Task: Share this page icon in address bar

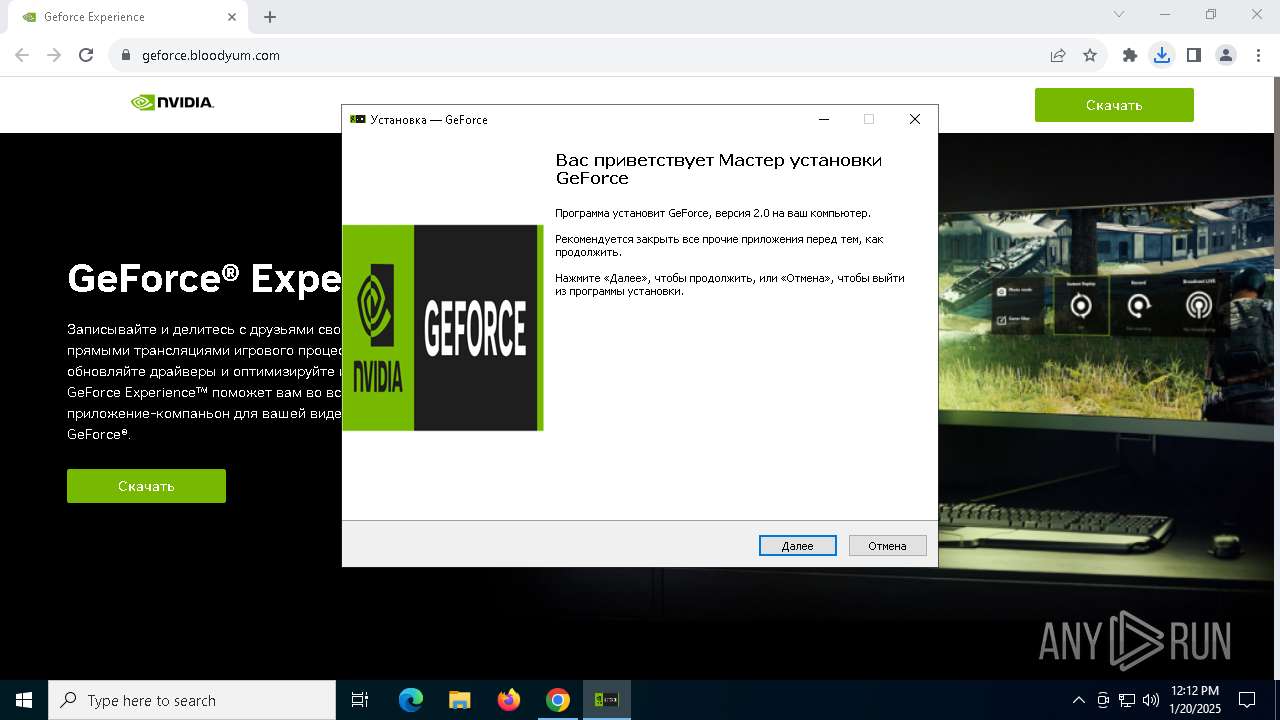Action: coord(1058,56)
